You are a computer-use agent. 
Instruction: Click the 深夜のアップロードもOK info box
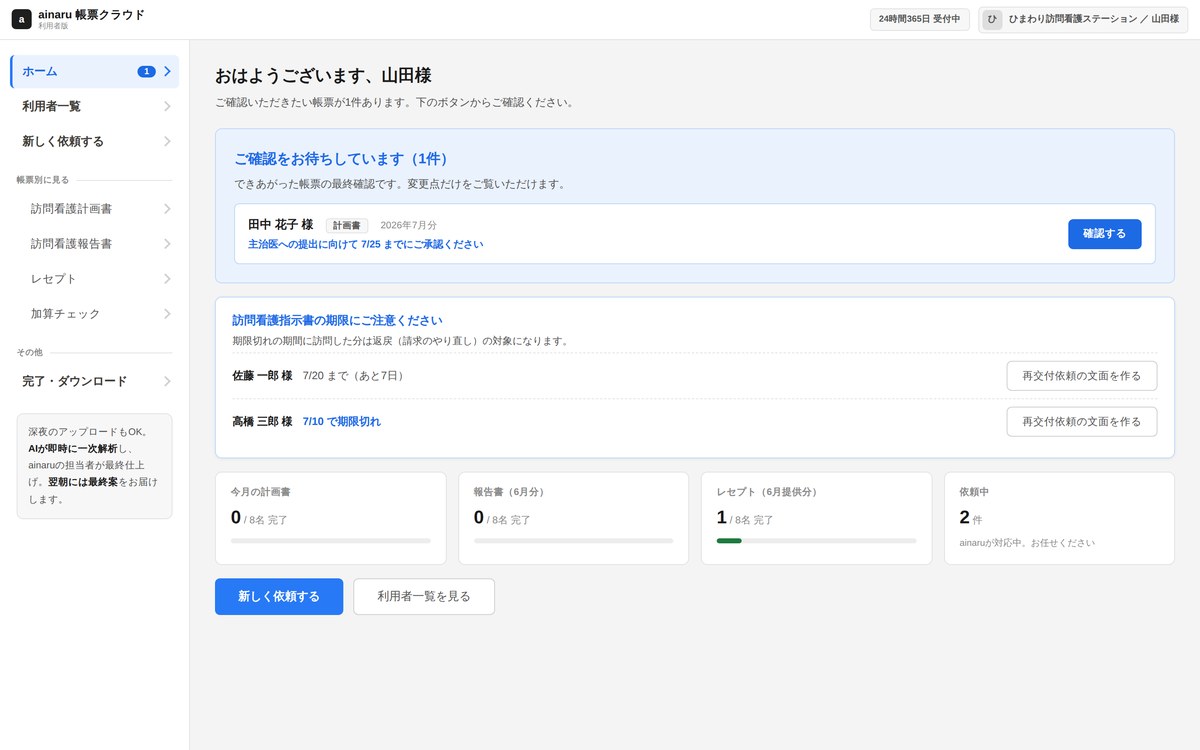95,466
